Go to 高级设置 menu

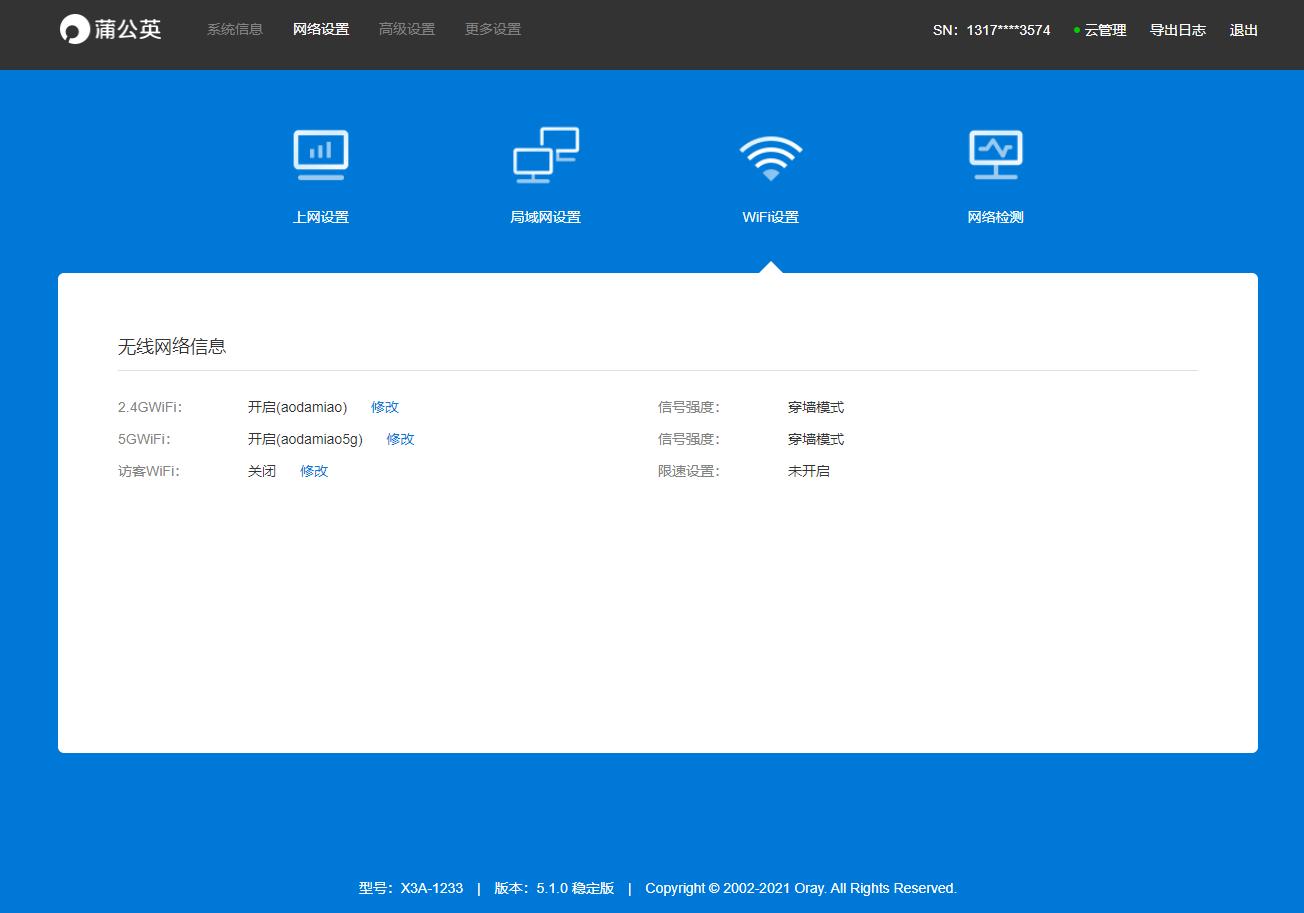(407, 30)
